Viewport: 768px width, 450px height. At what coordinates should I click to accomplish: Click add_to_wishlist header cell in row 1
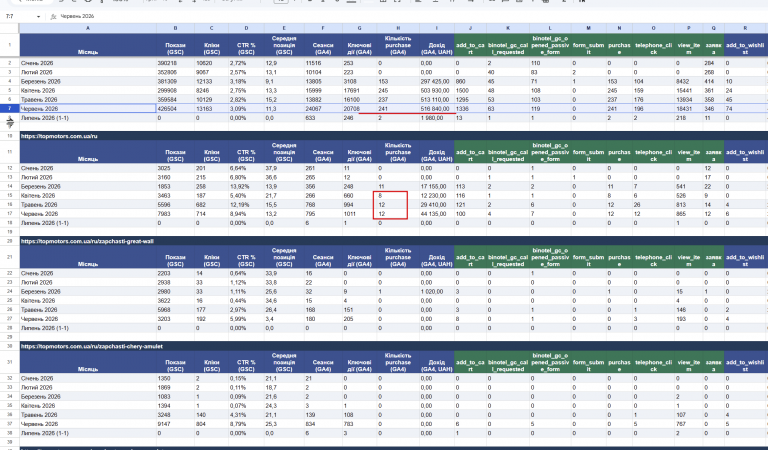745,45
